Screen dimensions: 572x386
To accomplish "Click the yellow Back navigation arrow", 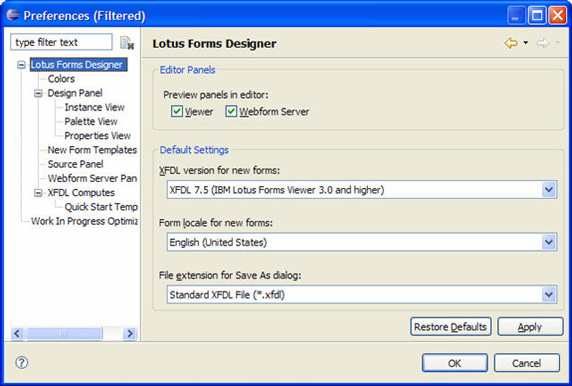I will 511,43.
